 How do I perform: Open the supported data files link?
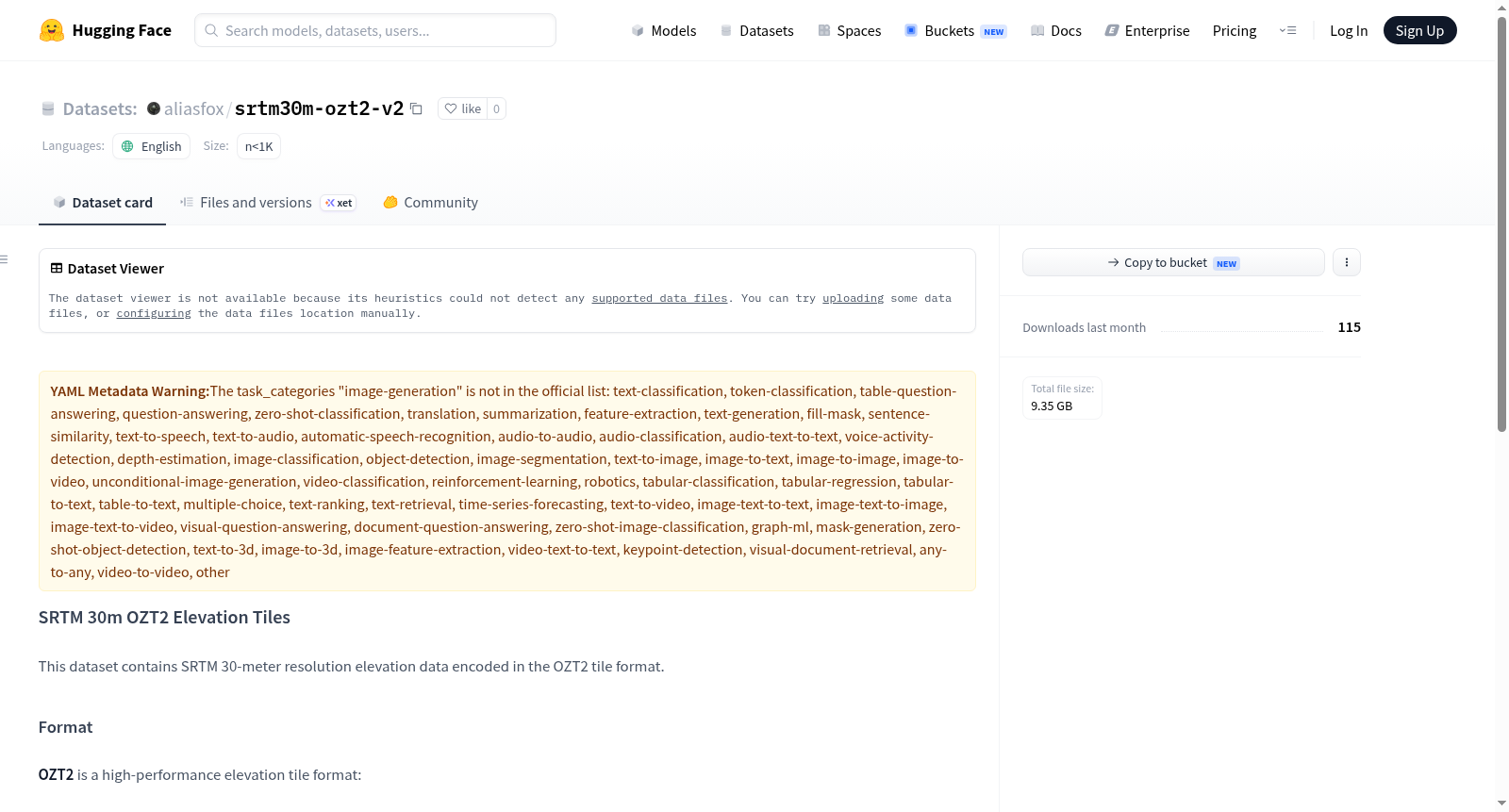(x=659, y=298)
